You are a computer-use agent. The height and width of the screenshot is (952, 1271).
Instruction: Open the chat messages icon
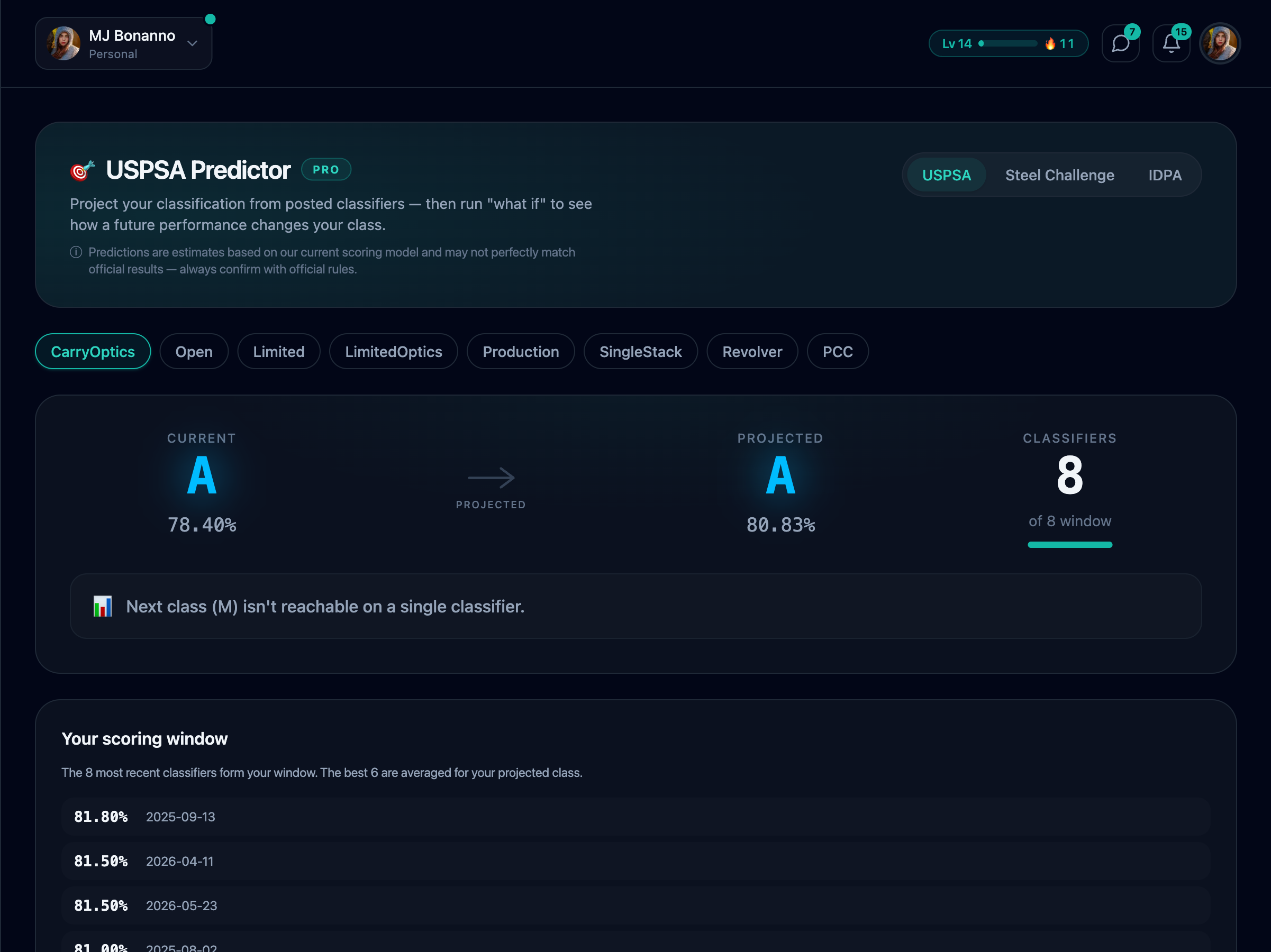(1120, 44)
